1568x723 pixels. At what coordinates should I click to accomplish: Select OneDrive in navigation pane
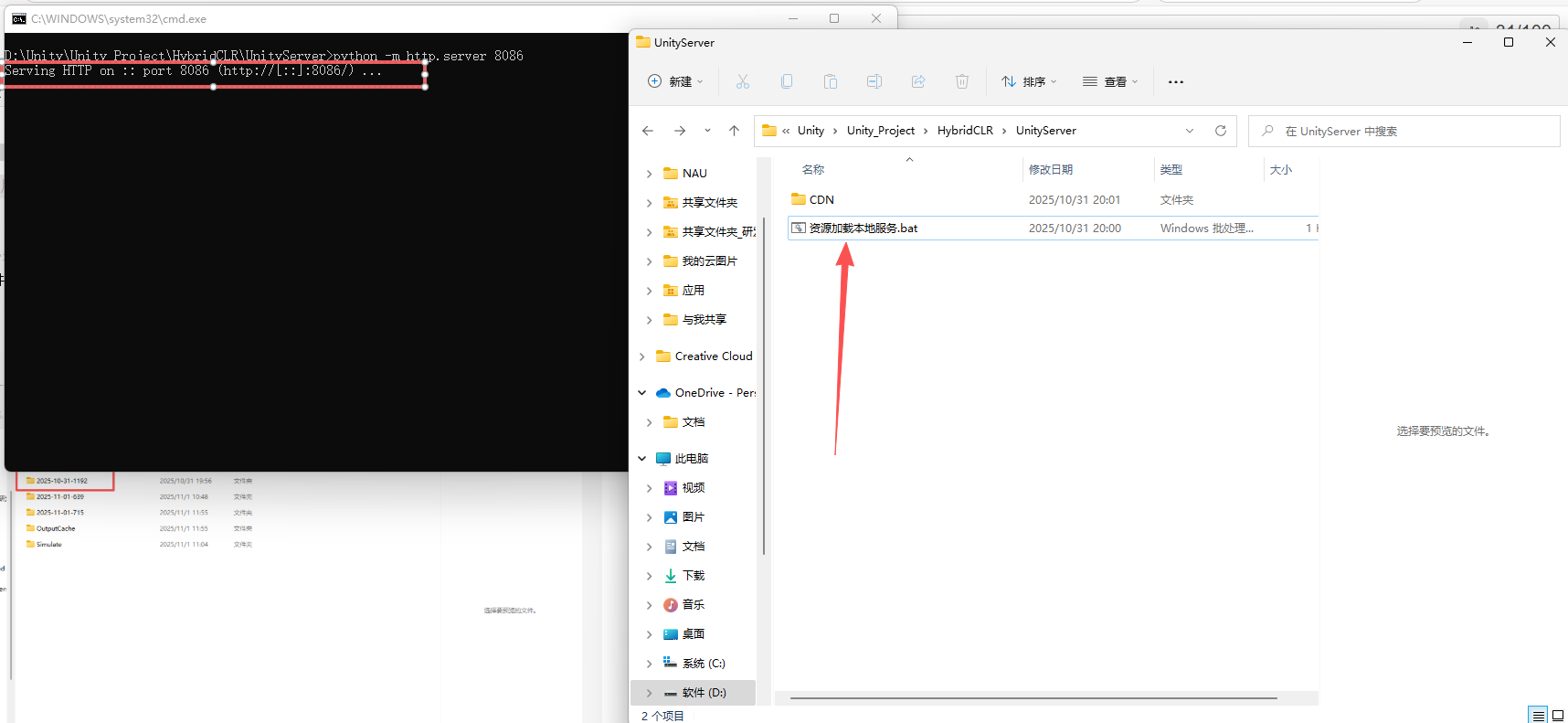pos(715,393)
